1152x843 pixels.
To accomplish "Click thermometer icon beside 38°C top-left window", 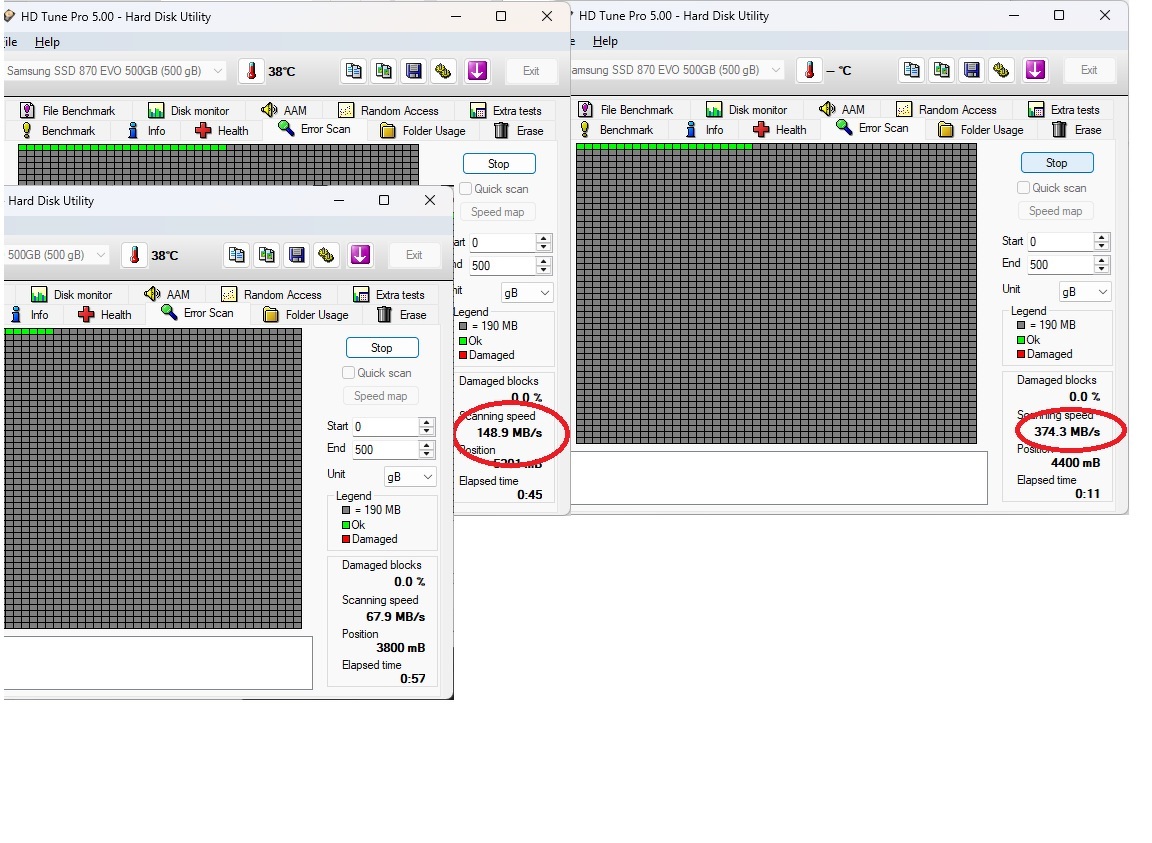I will click(x=251, y=71).
